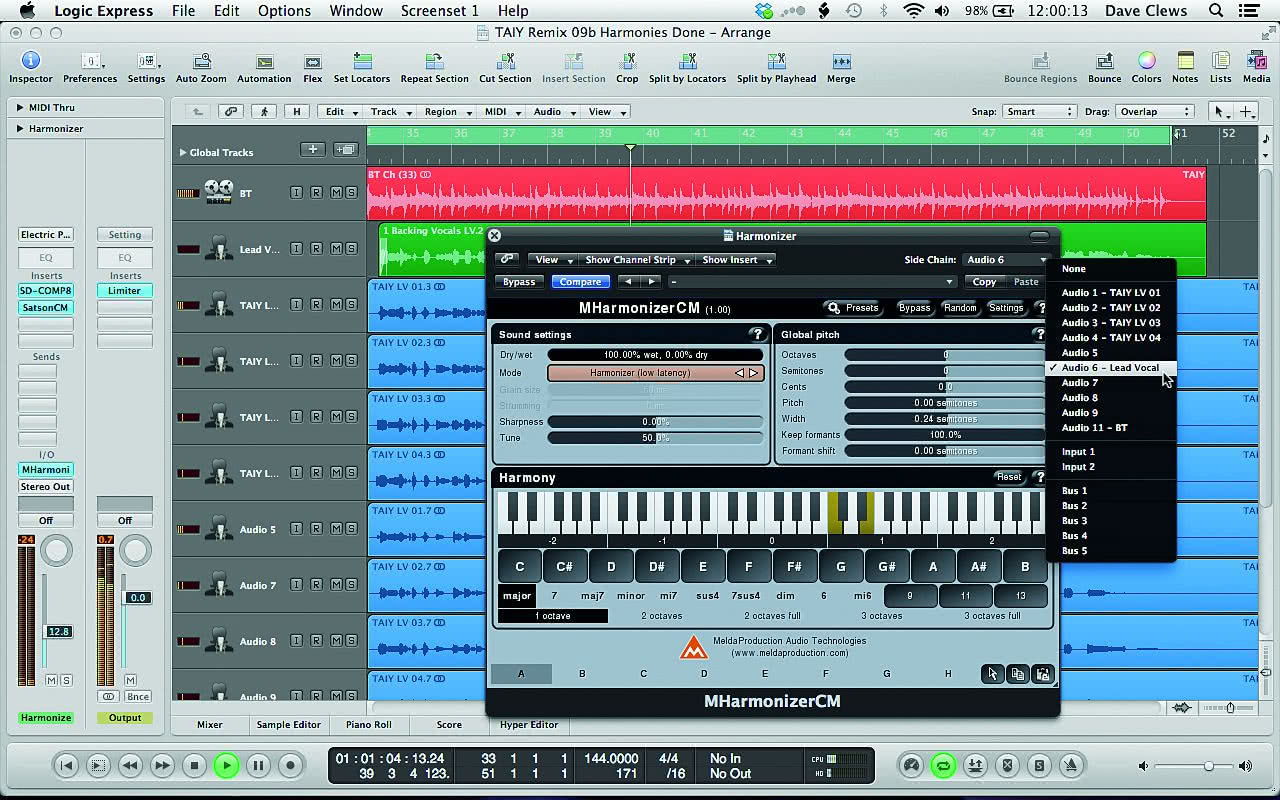Screen dimensions: 1280x800
Task: Select the major chord type
Action: point(517,596)
